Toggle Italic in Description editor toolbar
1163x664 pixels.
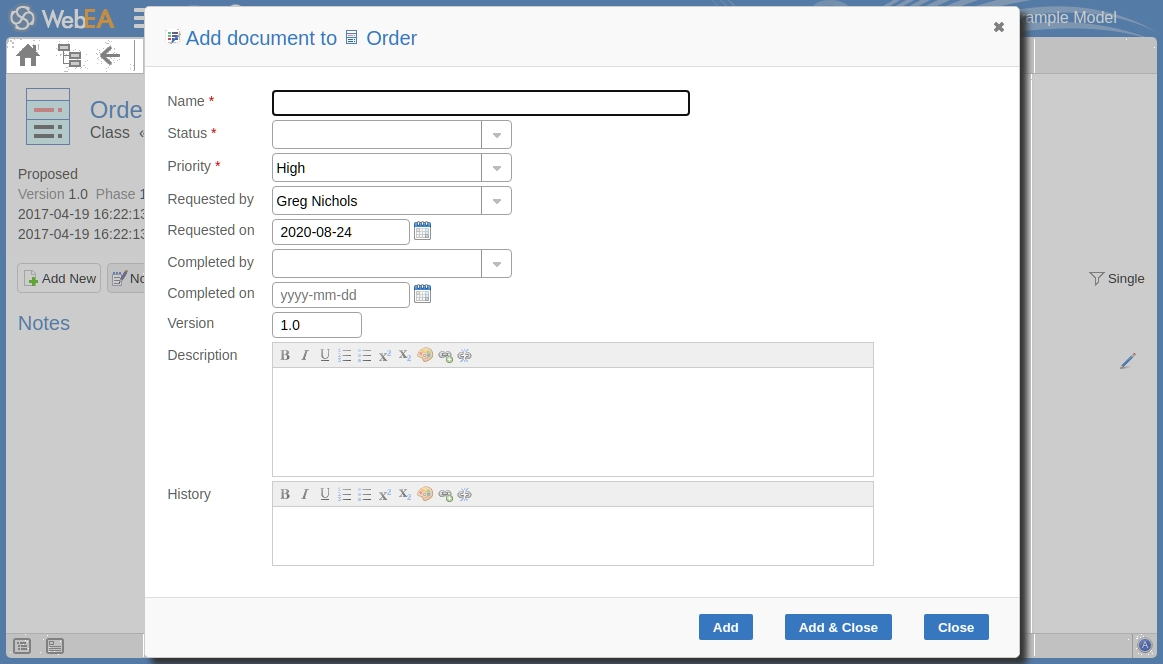[305, 355]
